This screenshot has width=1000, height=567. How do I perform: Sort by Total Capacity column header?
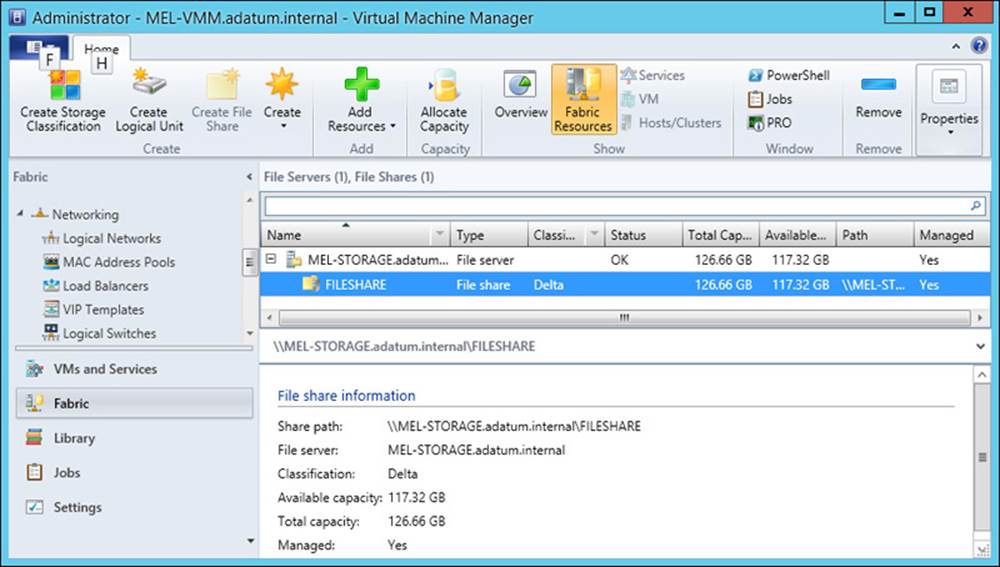pos(721,235)
